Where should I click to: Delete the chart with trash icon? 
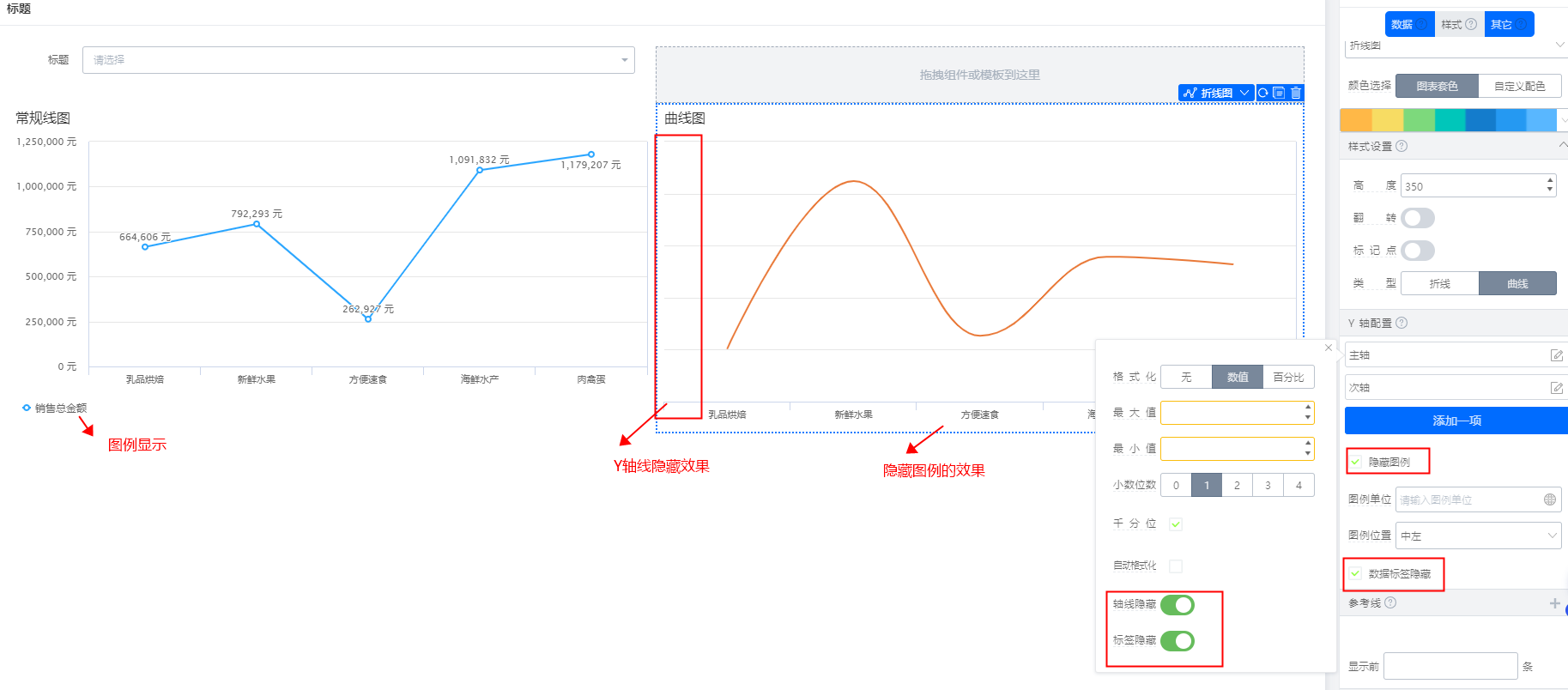(1296, 93)
